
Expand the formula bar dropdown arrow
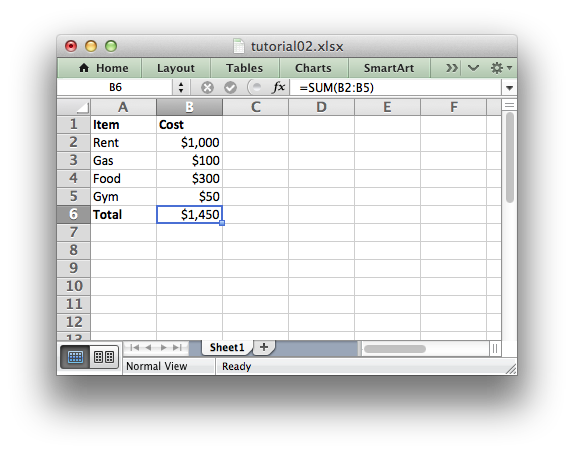pyautogui.click(x=509, y=88)
